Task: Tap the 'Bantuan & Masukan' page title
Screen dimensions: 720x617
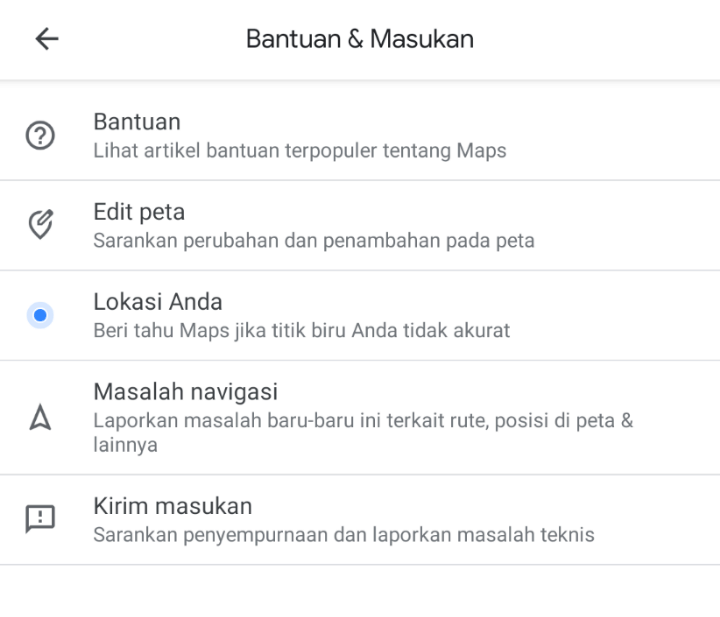Action: pos(360,39)
